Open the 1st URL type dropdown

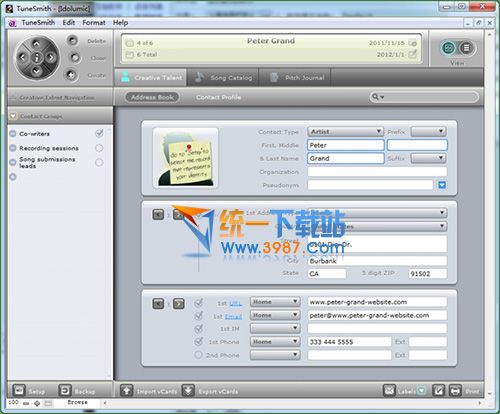(x=275, y=302)
